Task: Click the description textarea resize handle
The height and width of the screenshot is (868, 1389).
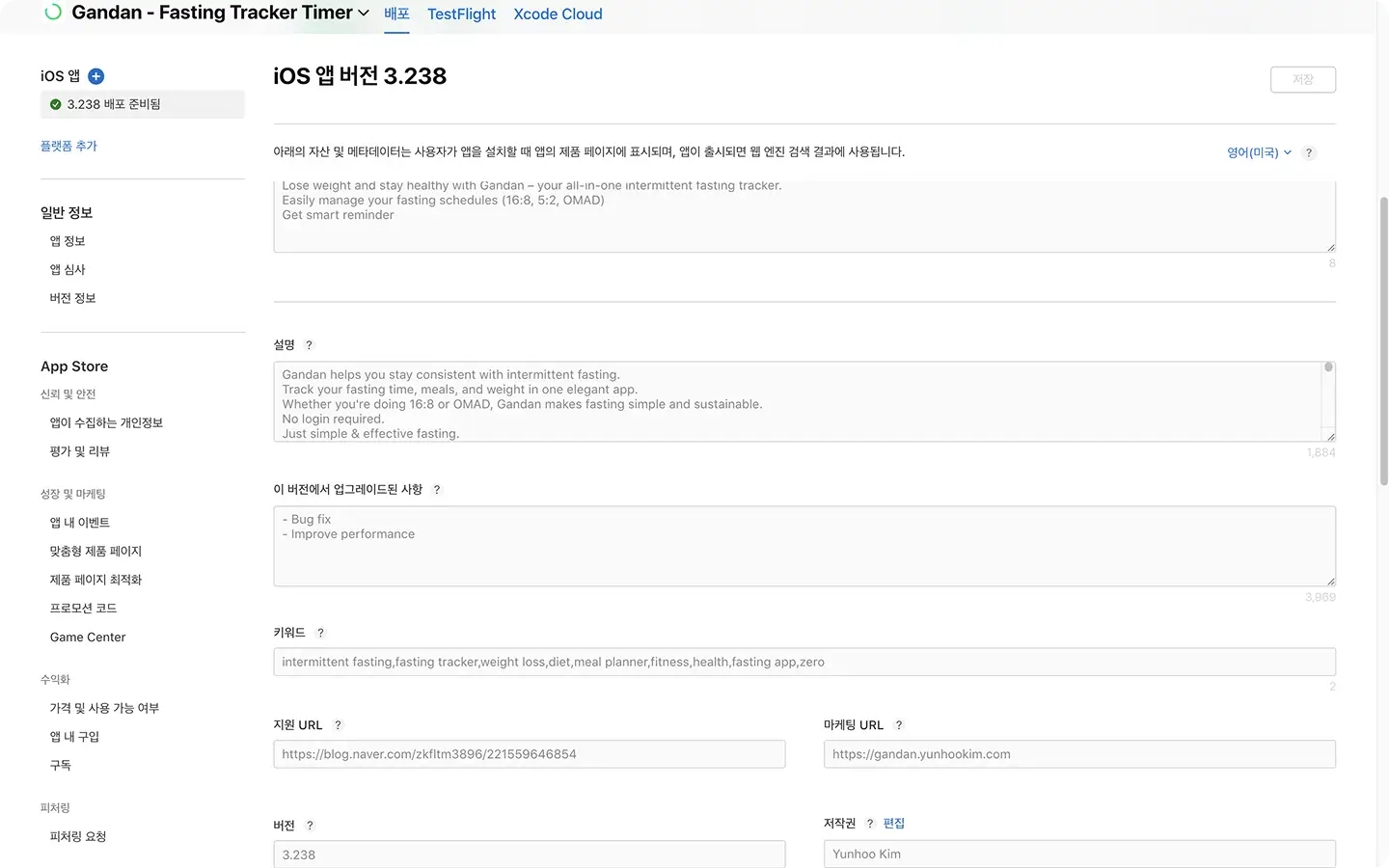Action: [x=1330, y=436]
